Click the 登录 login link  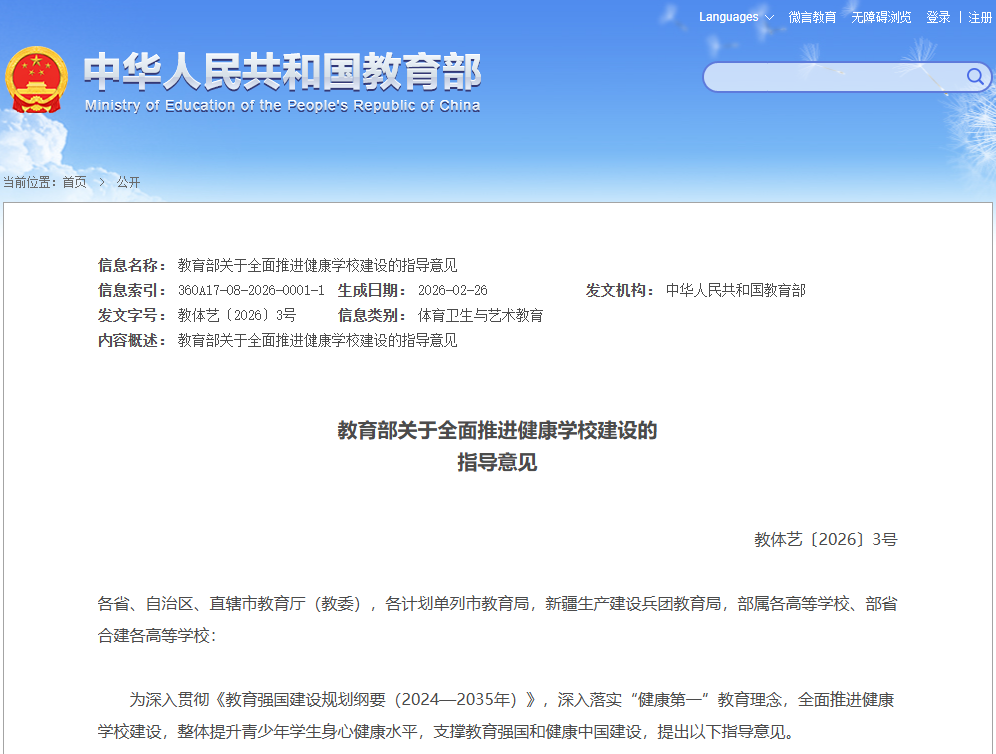click(x=938, y=17)
